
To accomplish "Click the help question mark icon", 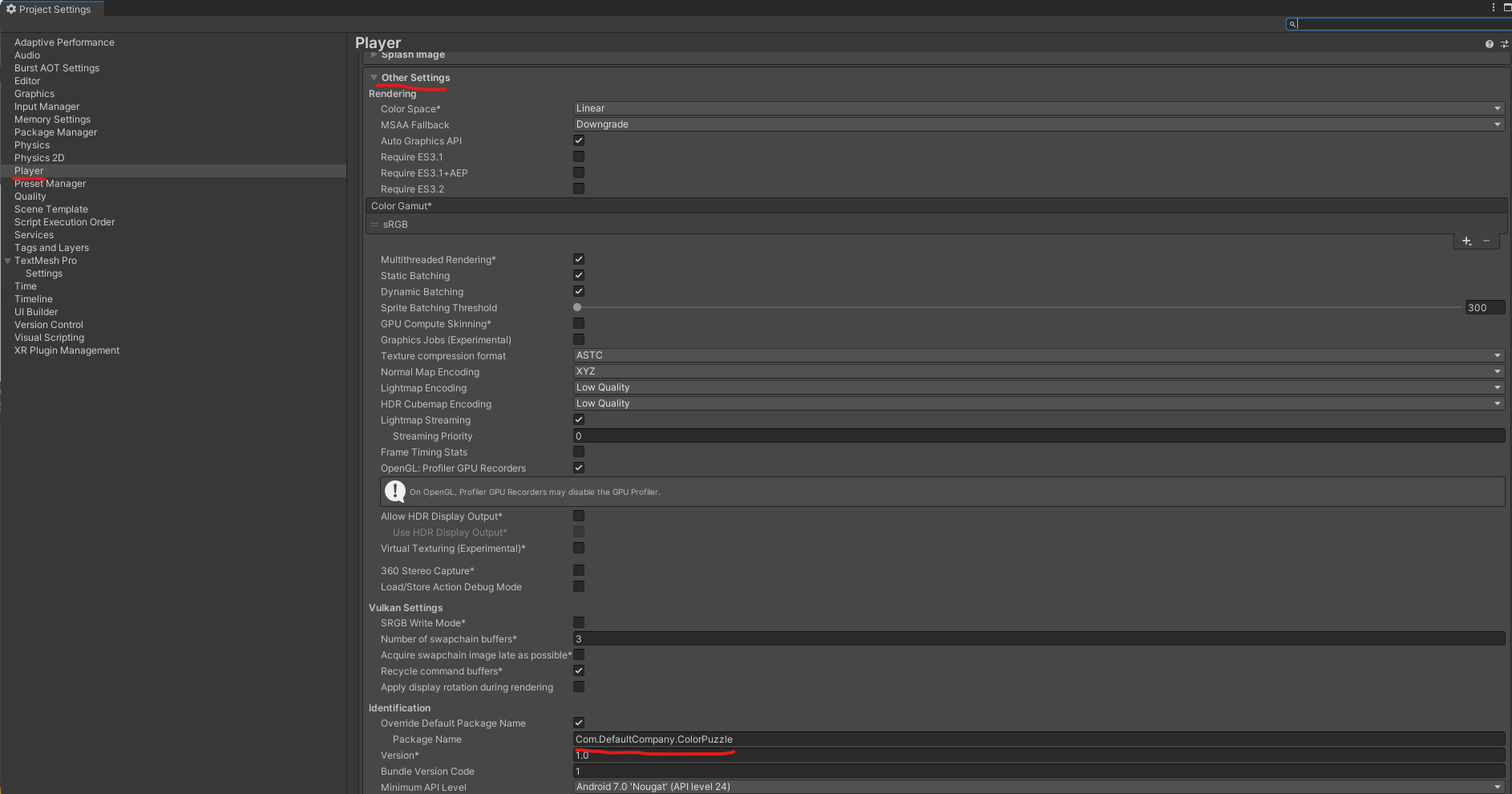I will tap(1489, 44).
